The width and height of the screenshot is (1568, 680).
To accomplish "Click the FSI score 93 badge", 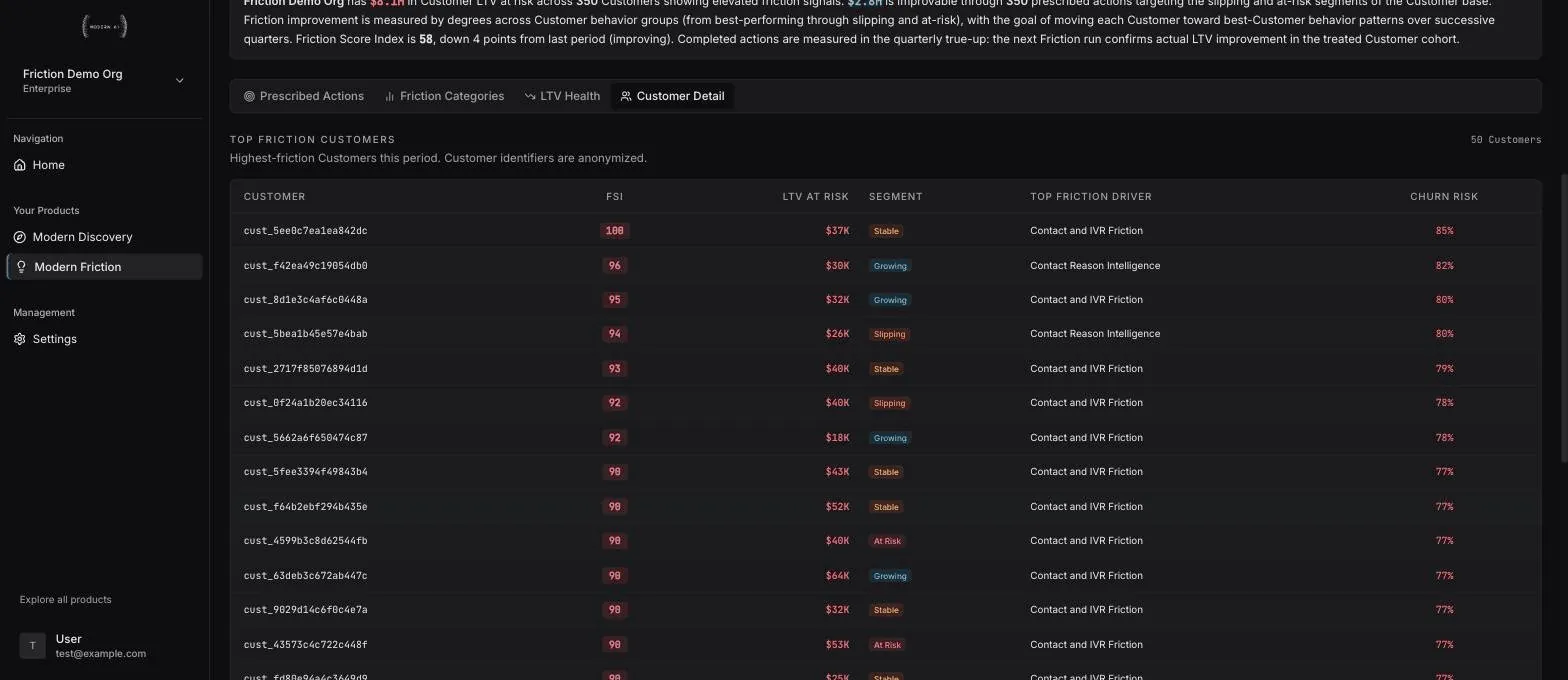I will coord(614,369).
